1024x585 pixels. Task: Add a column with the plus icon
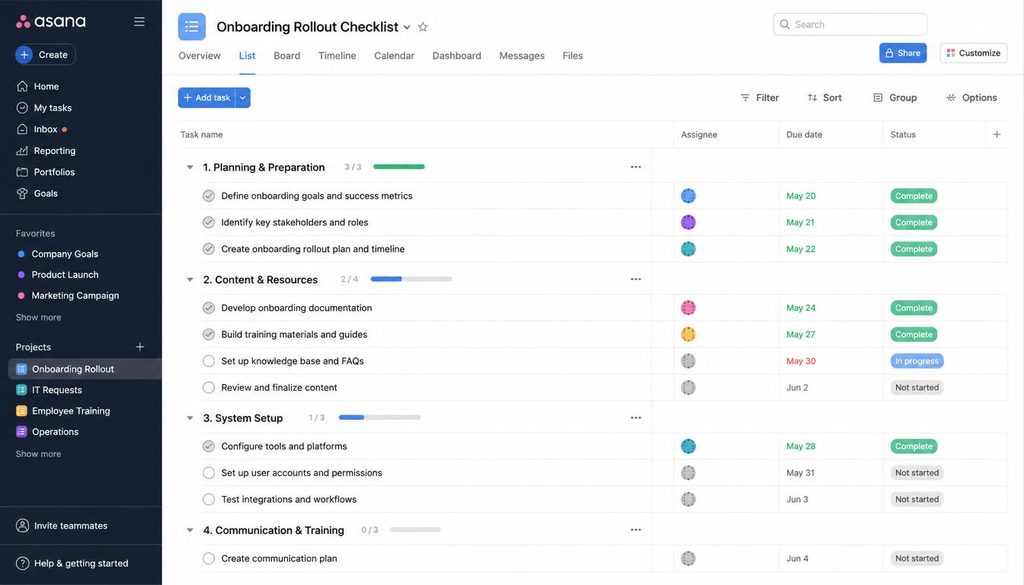(x=997, y=134)
